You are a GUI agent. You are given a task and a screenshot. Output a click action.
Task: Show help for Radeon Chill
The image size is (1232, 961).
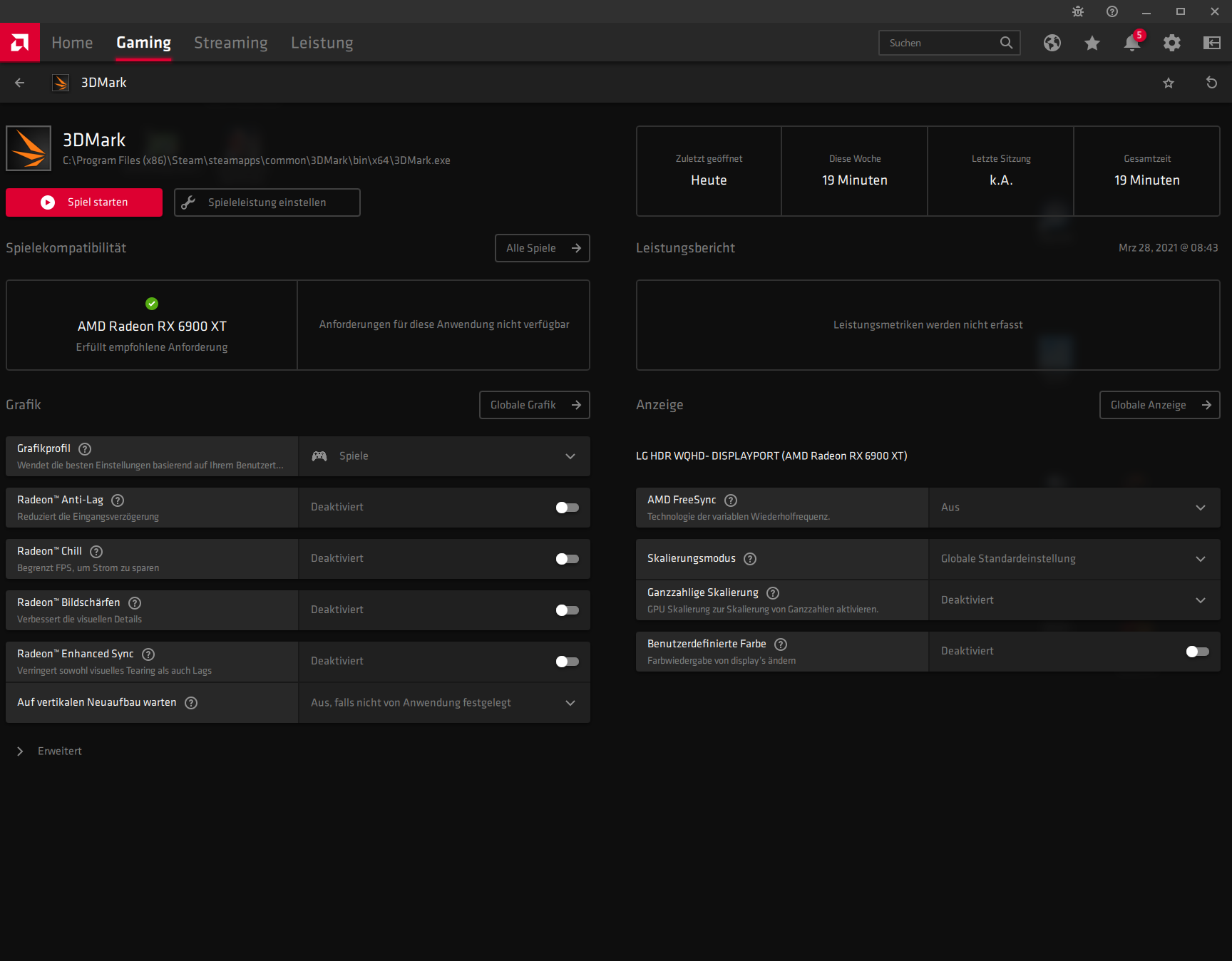[96, 551]
